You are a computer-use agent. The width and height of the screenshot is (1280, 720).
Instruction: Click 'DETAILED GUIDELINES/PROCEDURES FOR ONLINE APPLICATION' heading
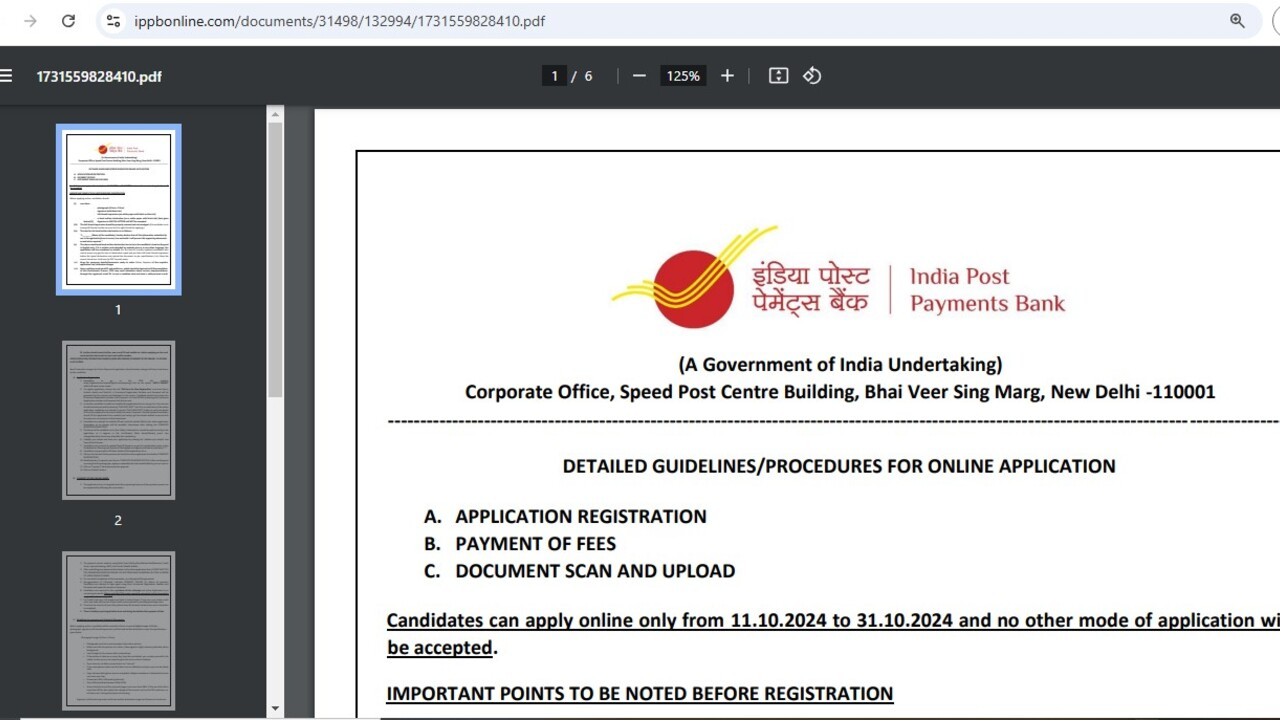(x=839, y=466)
